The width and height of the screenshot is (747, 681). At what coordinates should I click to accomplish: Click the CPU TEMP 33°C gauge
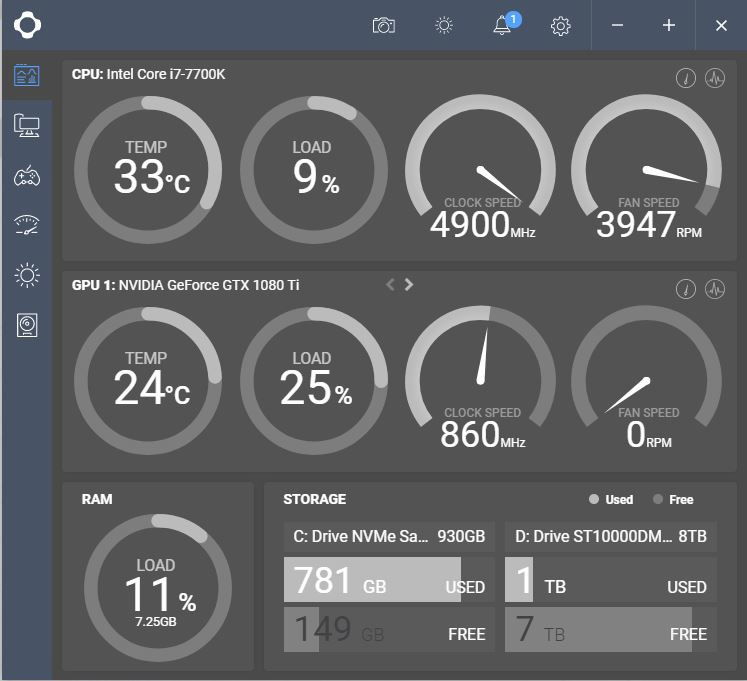[x=148, y=170]
